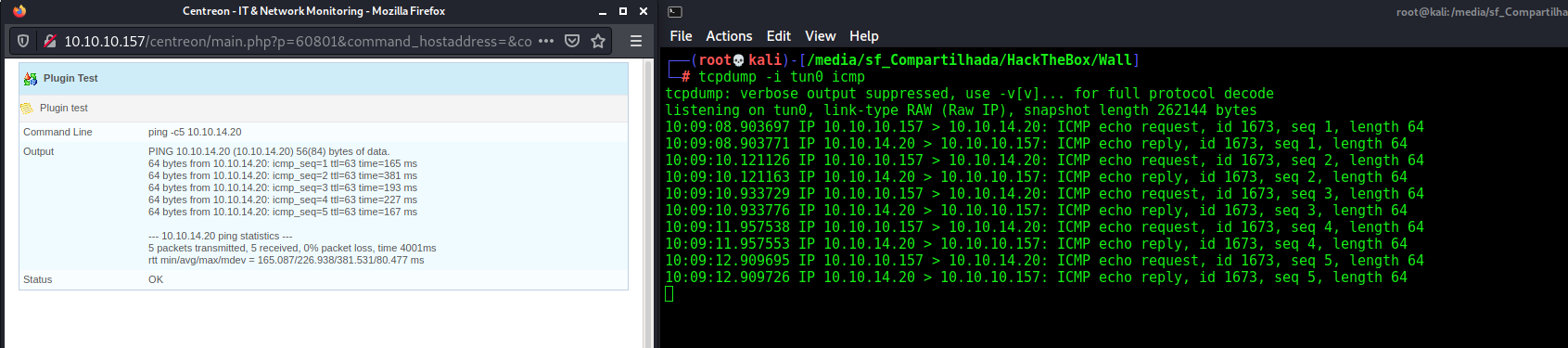This screenshot has height=348, width=1568.
Task: Click the '10.10.14.20 ping statistics' line
Action: click(221, 236)
